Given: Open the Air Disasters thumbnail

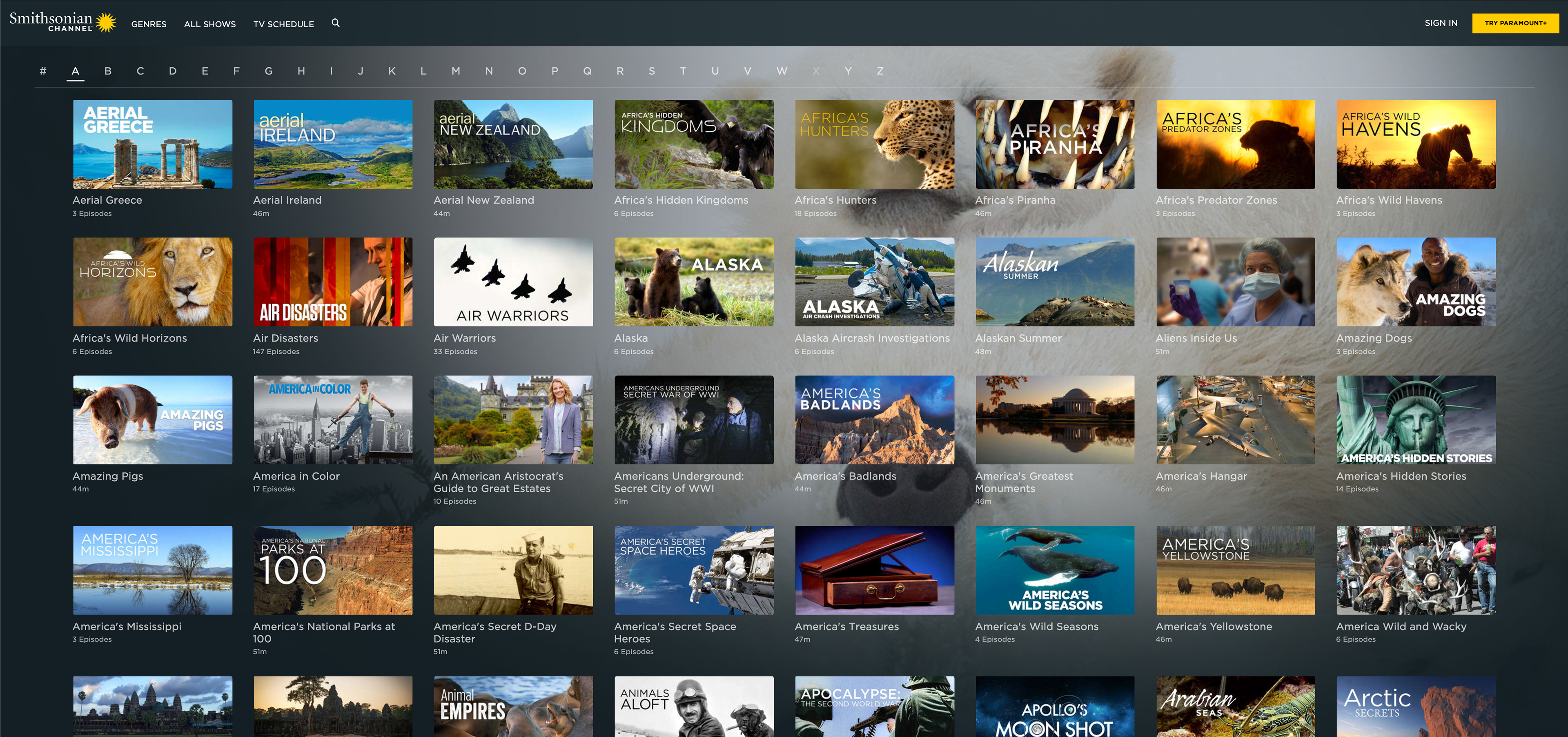Looking at the screenshot, I should click(333, 282).
